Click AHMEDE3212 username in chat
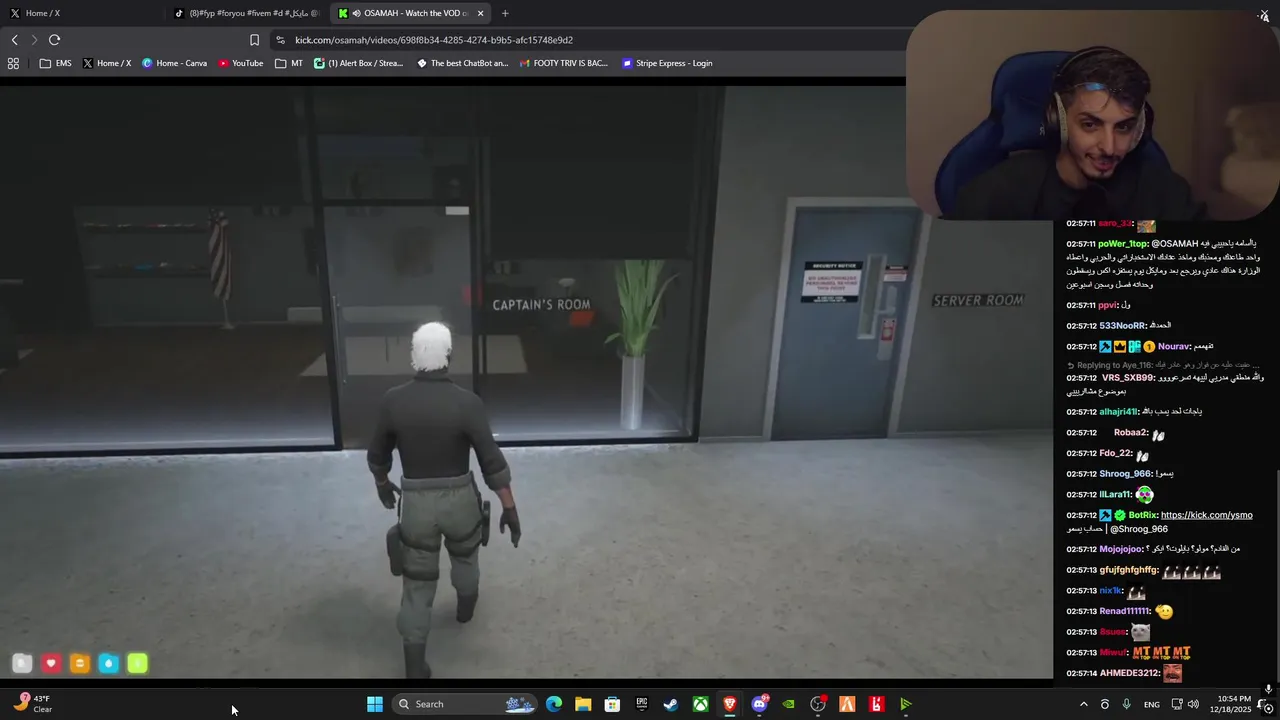Screen dimensions: 1280x720 (x=1129, y=673)
